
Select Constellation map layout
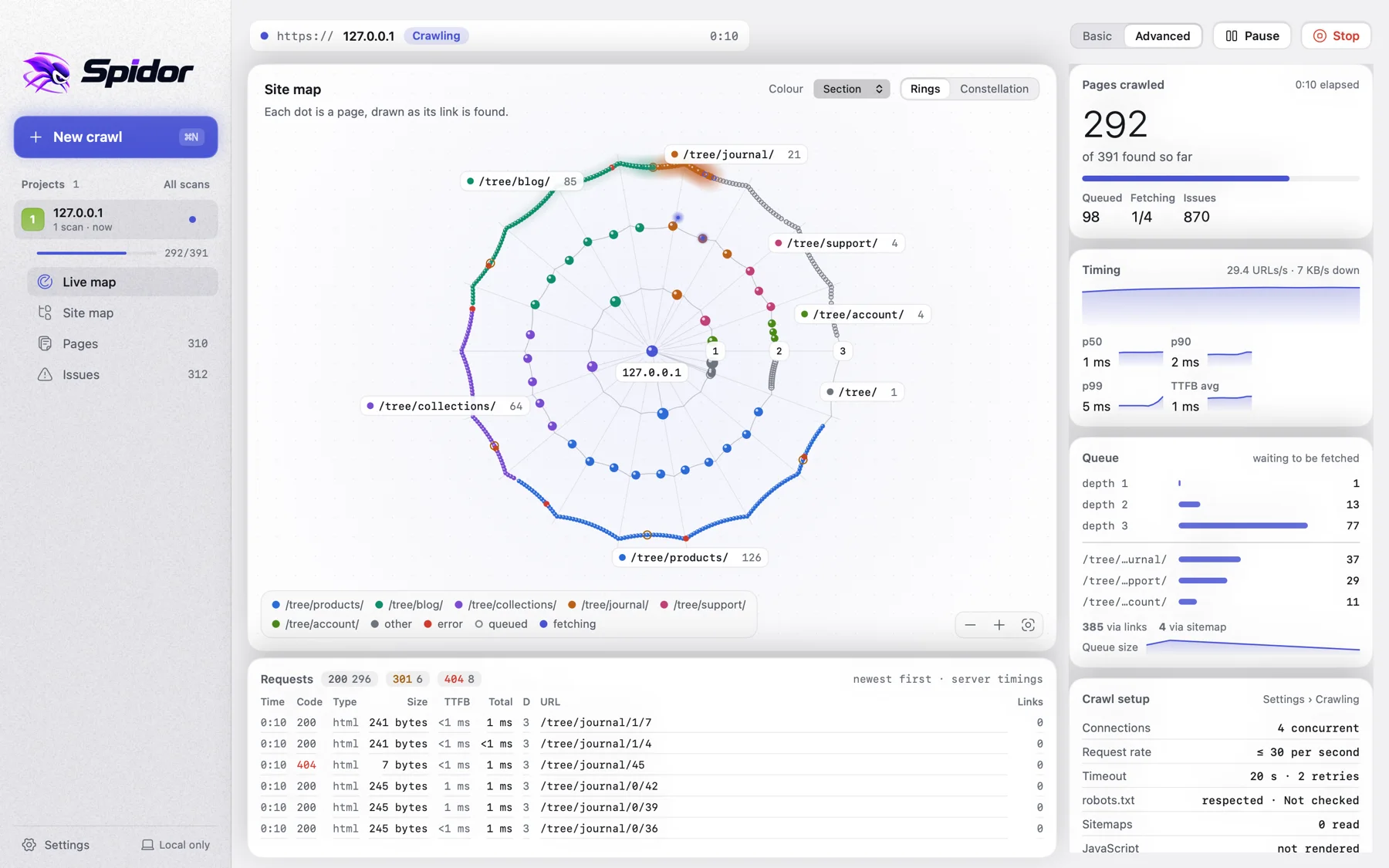[994, 89]
